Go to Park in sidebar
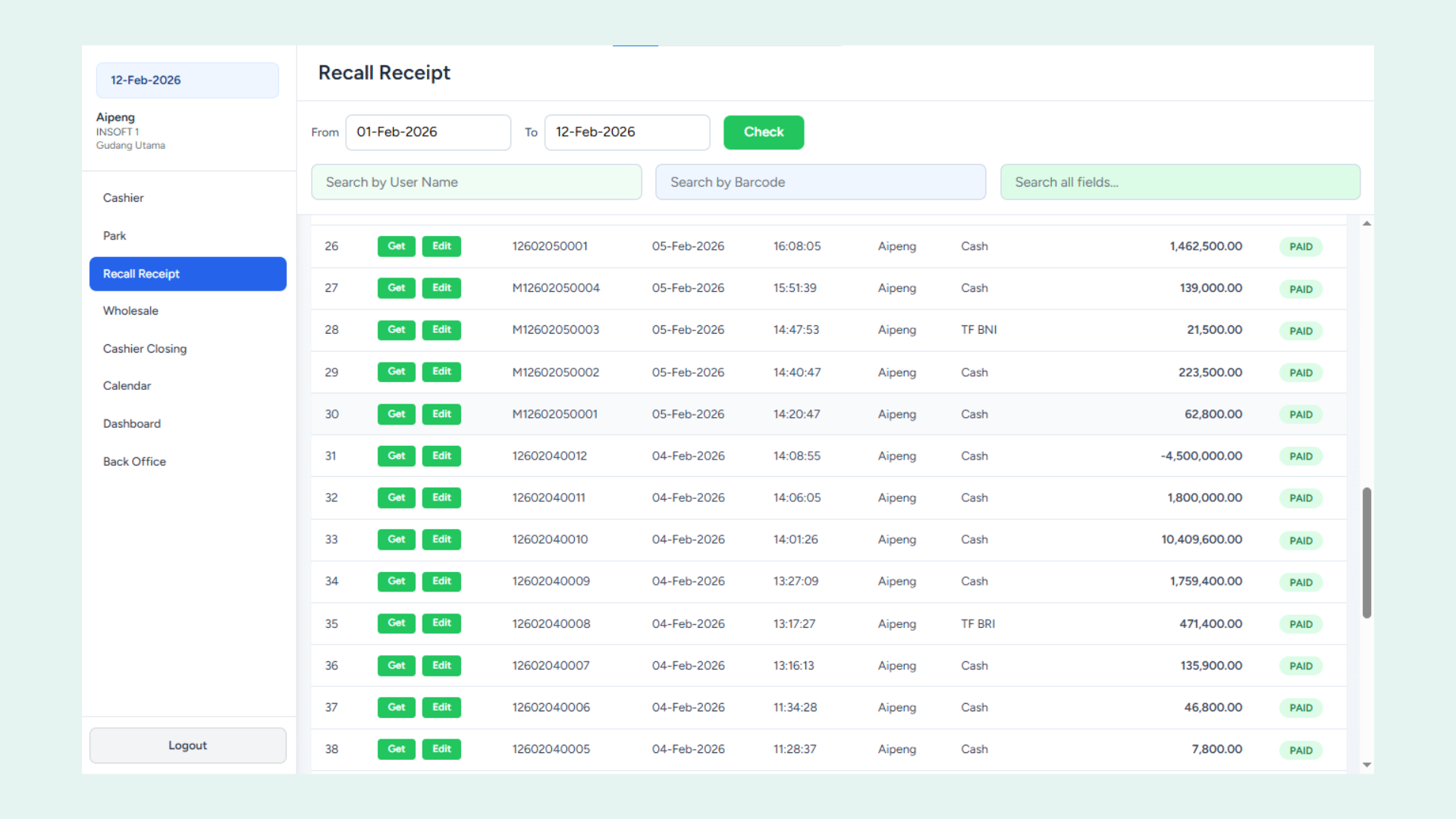The height and width of the screenshot is (819, 1456). pyautogui.click(x=115, y=236)
